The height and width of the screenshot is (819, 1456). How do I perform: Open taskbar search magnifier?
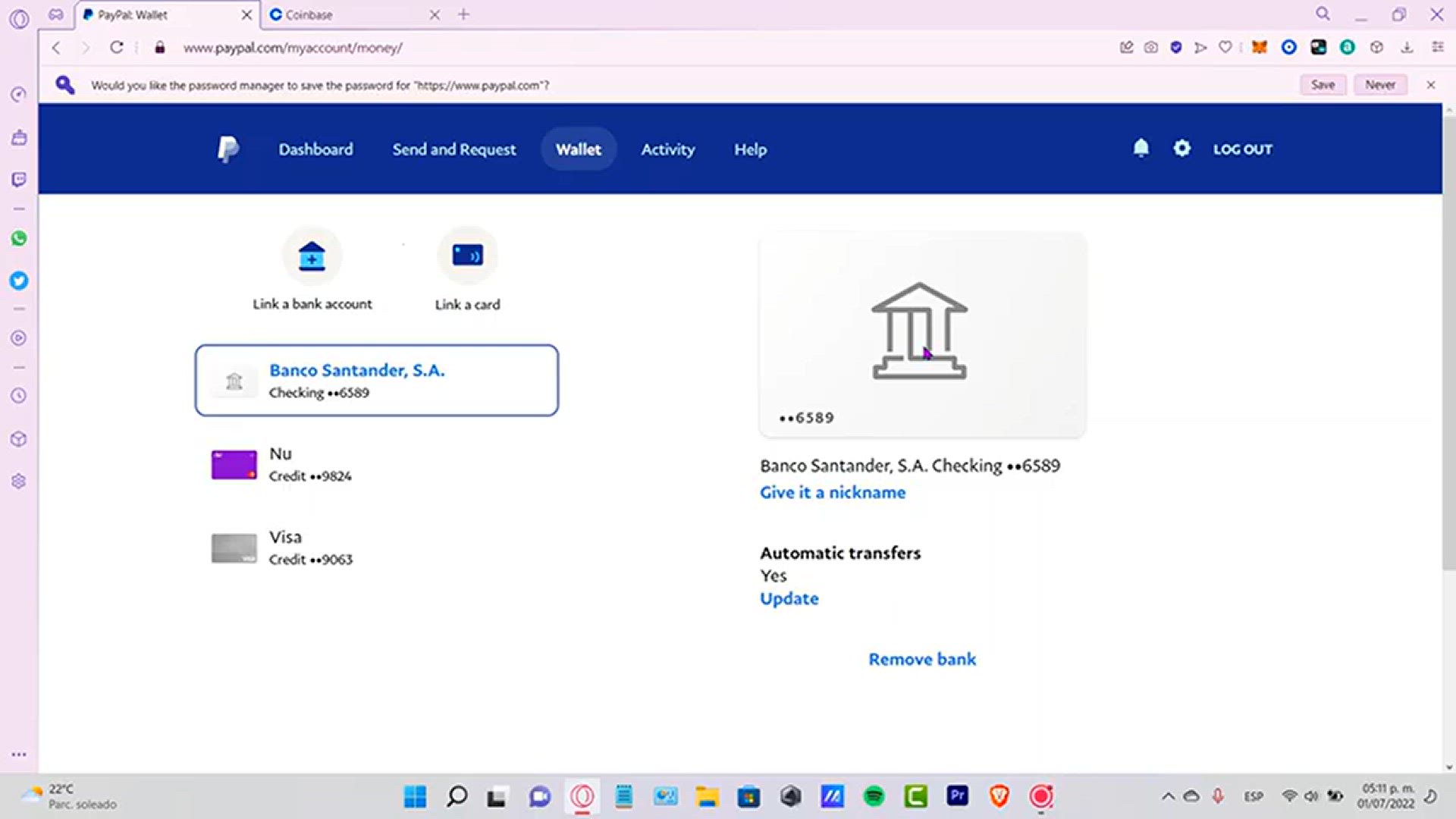point(457,796)
